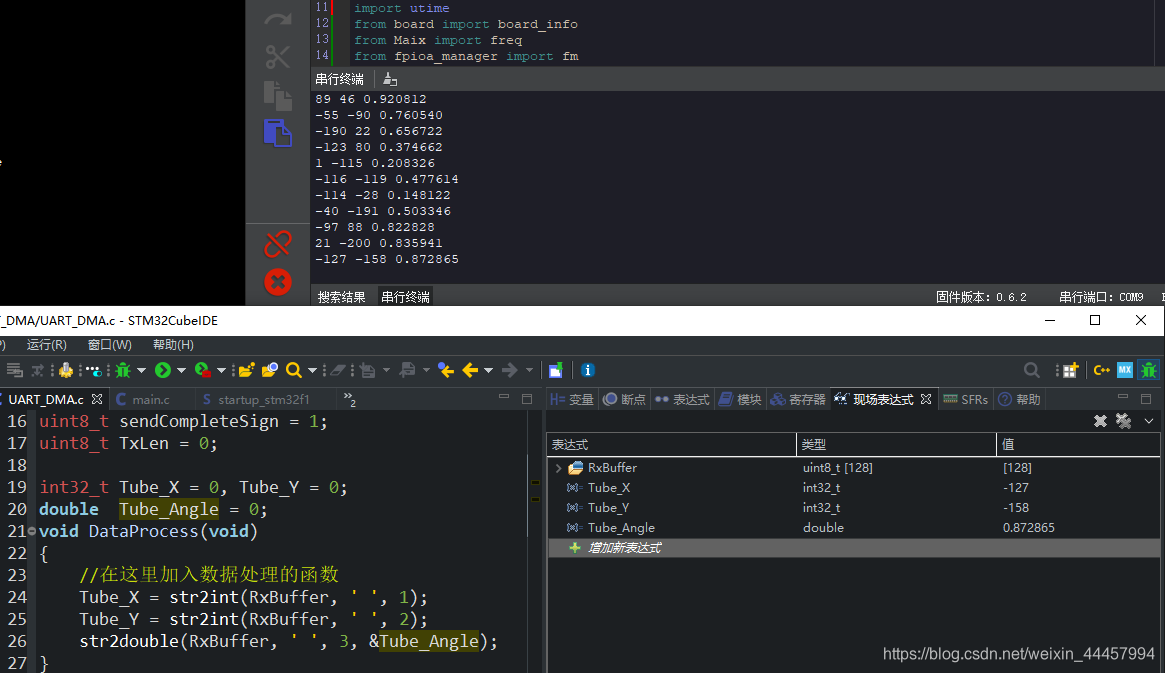
Task: Collapse the DataProcess function fold marker
Action: coord(31,531)
